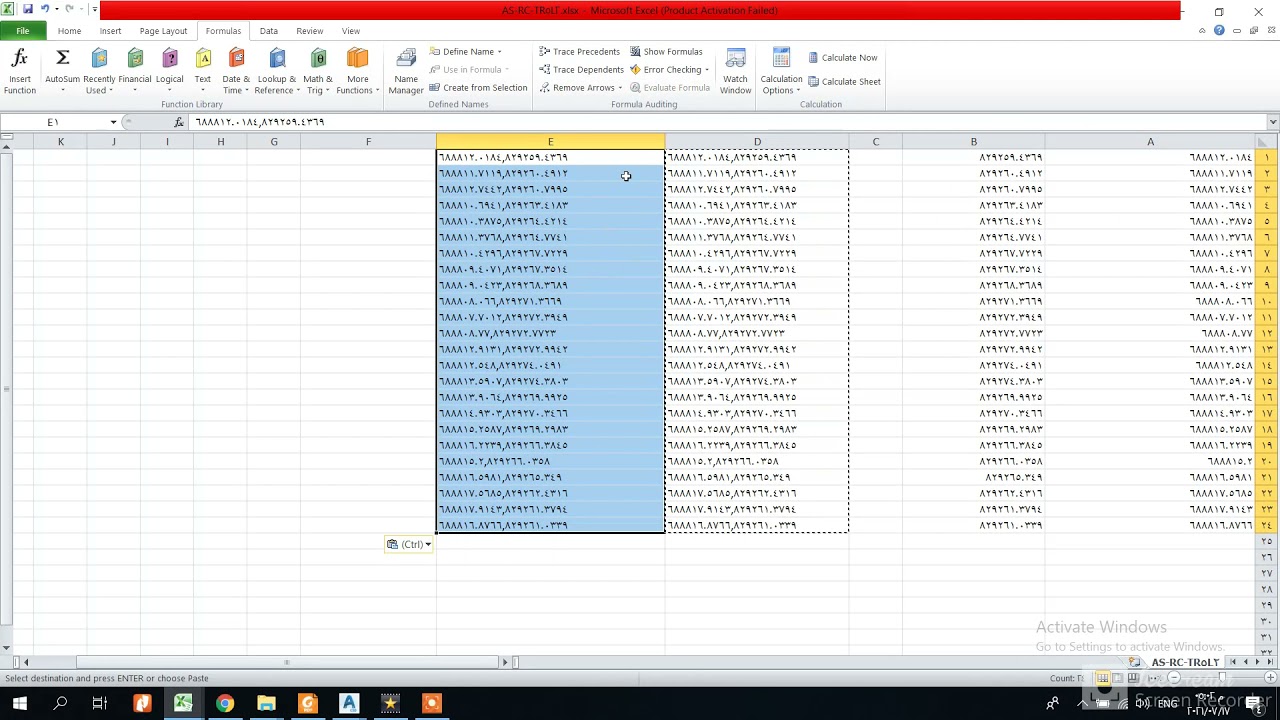Image resolution: width=1280 pixels, height=720 pixels.
Task: Select the AS-RC-TRoLT sheet tab
Action: pos(1185,662)
